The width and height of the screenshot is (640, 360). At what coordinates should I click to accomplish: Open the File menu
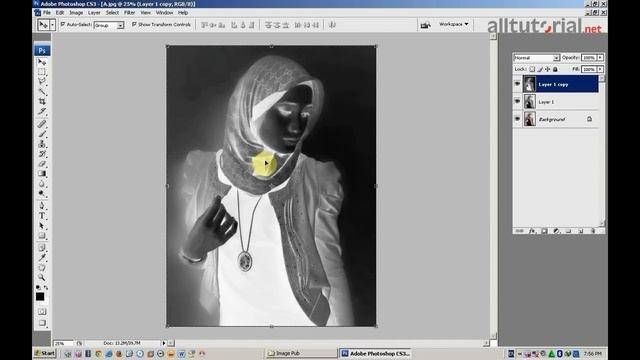[x=47, y=13]
